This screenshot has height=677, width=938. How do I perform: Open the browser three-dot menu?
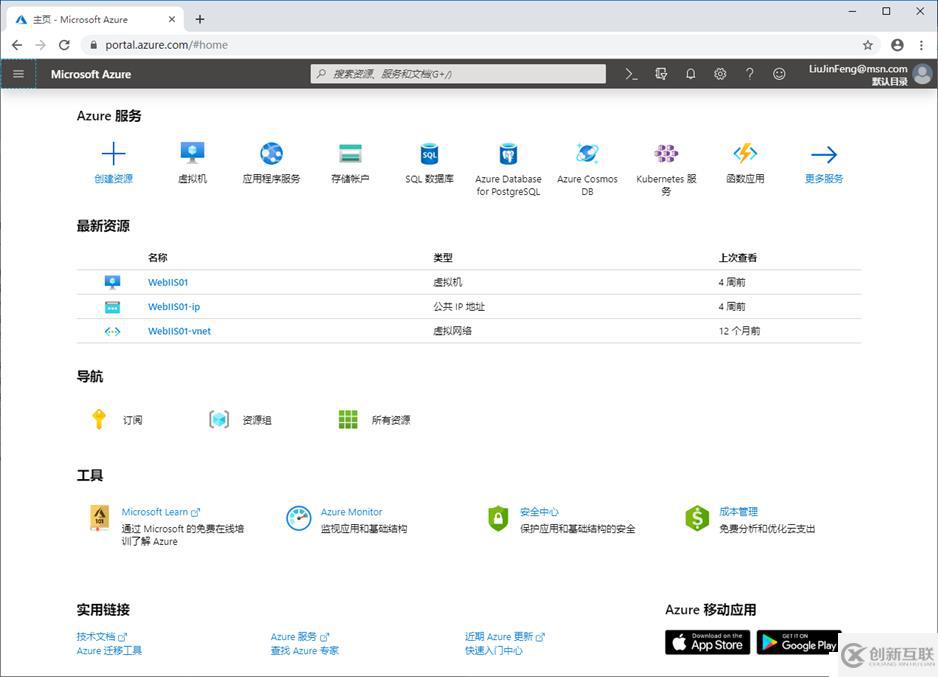pos(921,45)
